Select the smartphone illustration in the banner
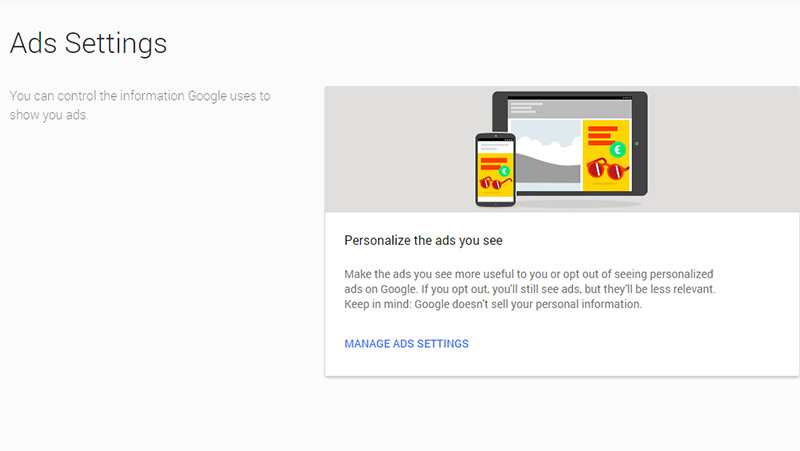Viewport: 800px width, 451px height. [x=495, y=170]
